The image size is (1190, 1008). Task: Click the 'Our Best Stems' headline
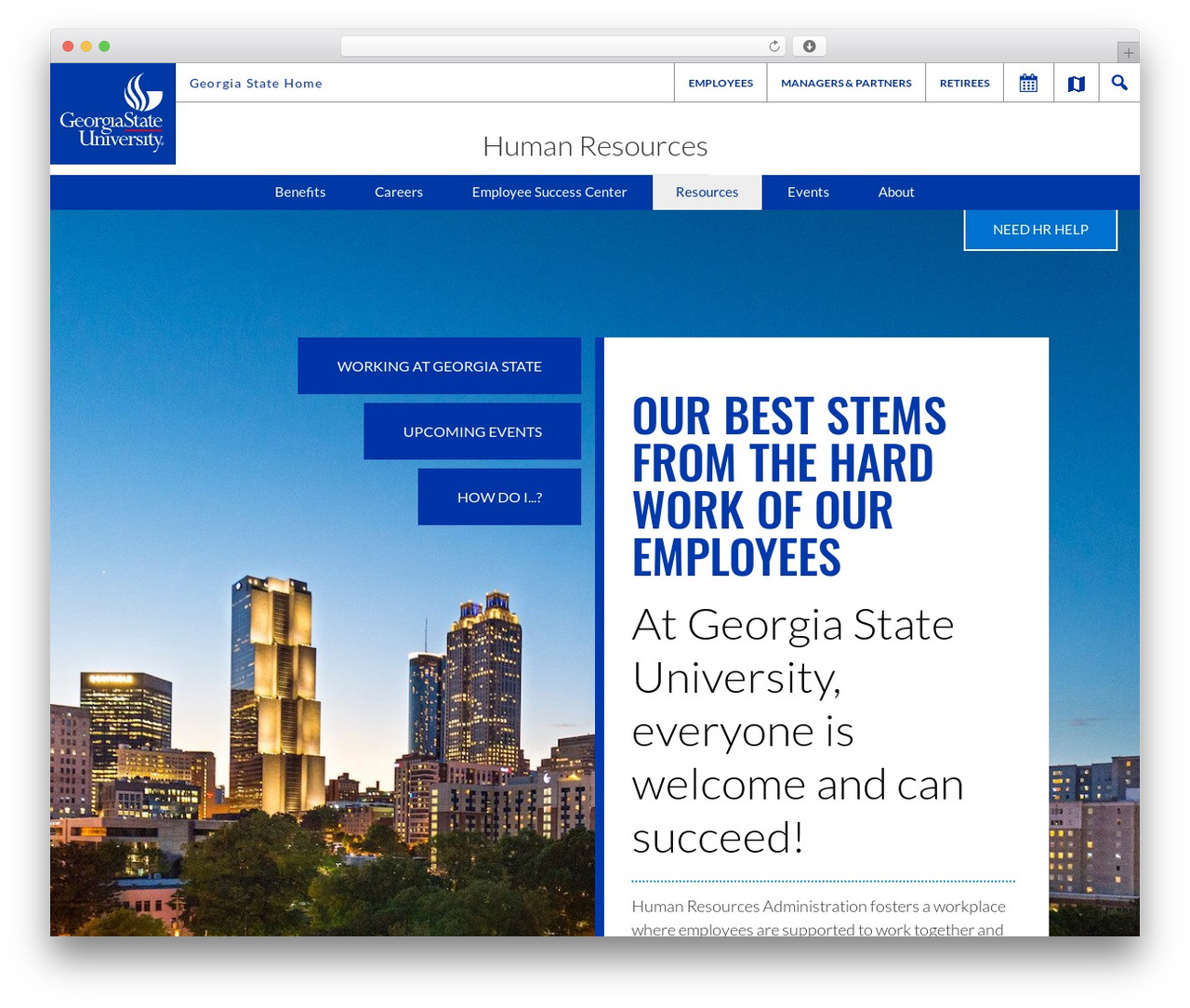(x=789, y=486)
